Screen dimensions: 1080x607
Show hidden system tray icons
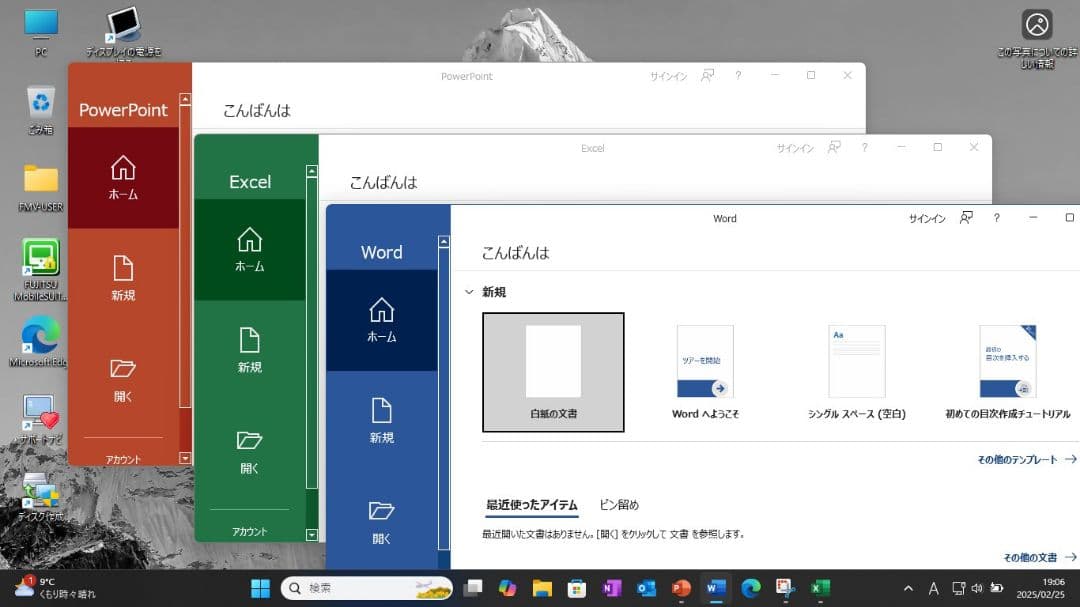coord(908,588)
